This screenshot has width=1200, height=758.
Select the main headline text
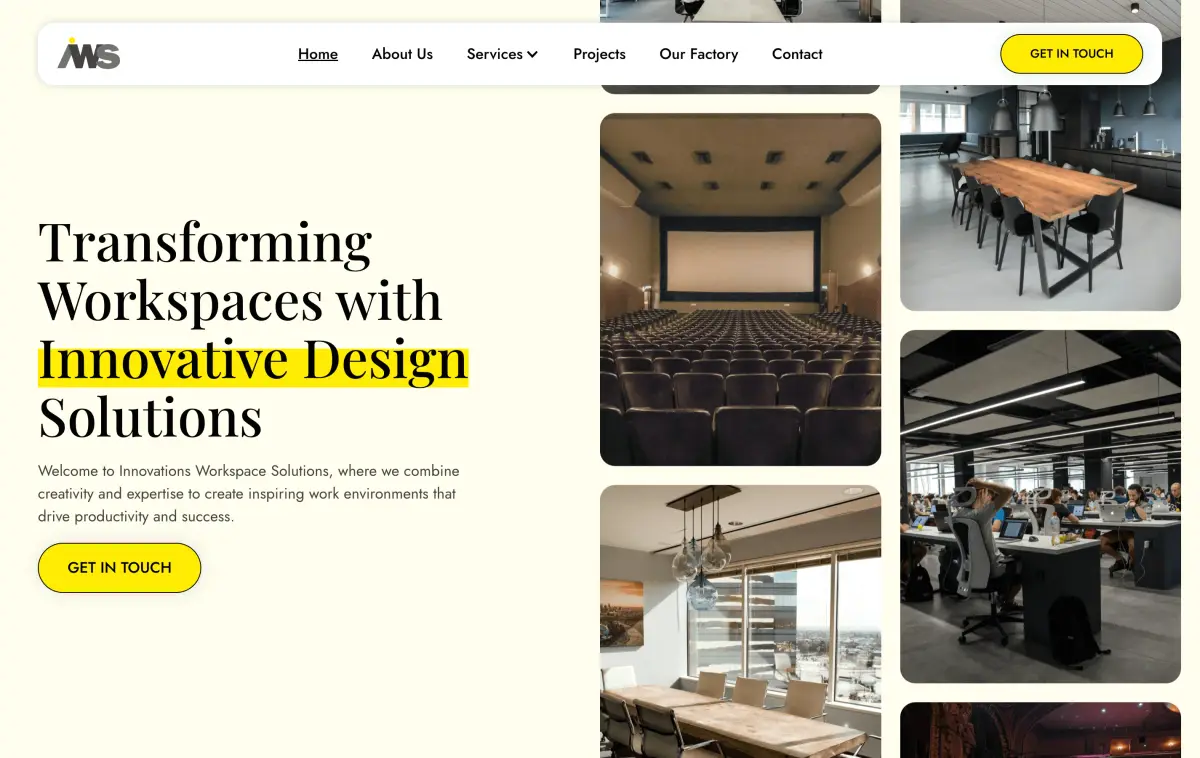pyautogui.click(x=240, y=300)
